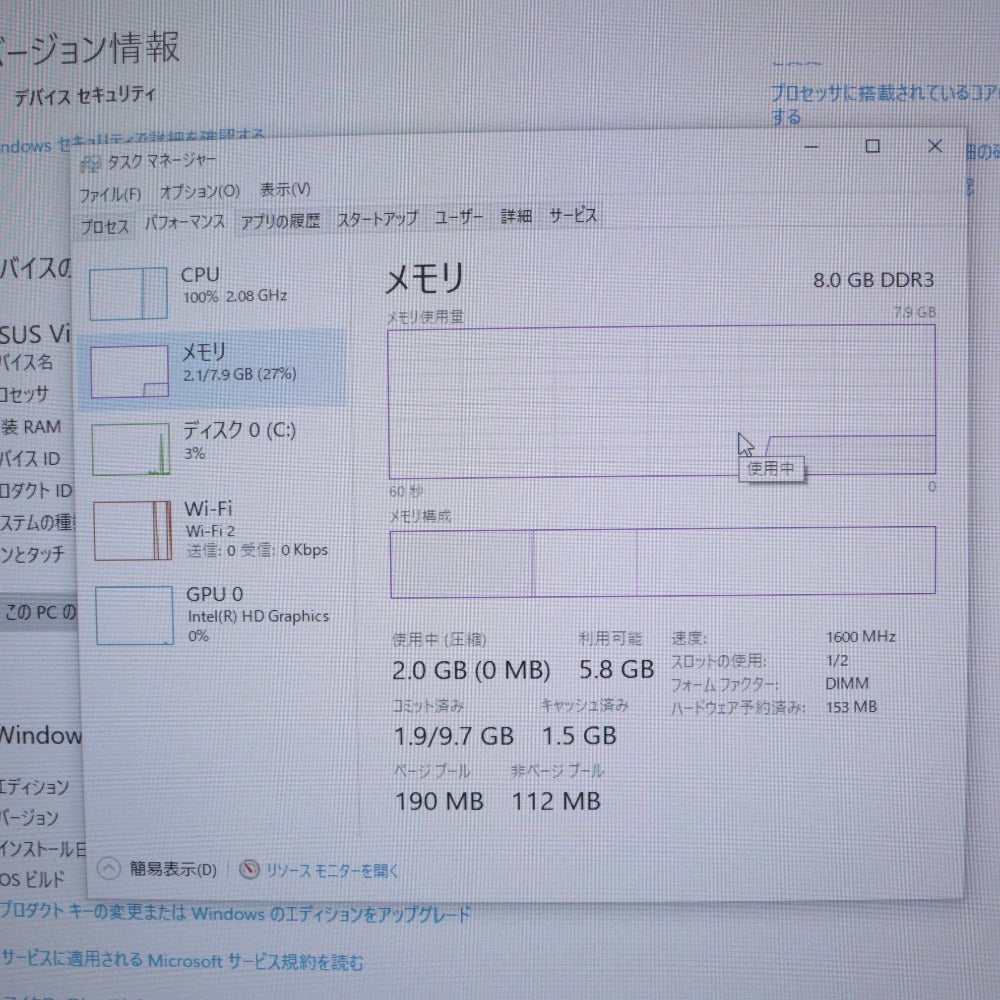Click the 153 MB hardware reserved value
This screenshot has height=1000, width=1000.
[851, 707]
